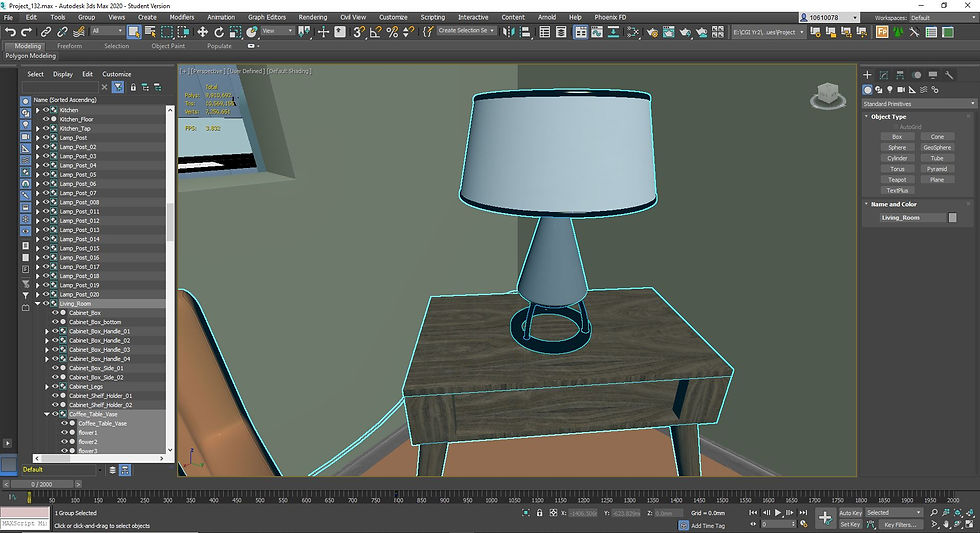Open the selection filter All dropdown
This screenshot has width=980, height=533.
click(107, 31)
